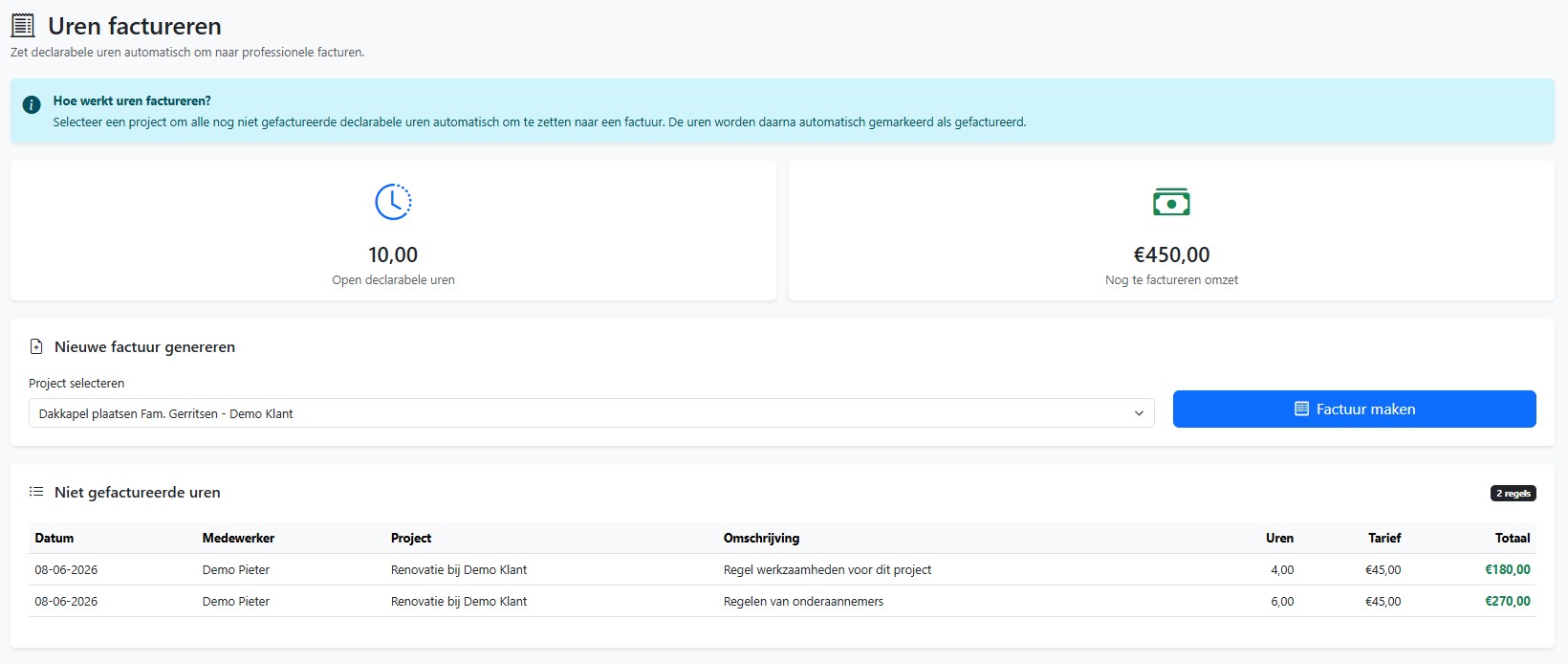
Task: Click the green €270,00 total
Action: [x=1508, y=601]
